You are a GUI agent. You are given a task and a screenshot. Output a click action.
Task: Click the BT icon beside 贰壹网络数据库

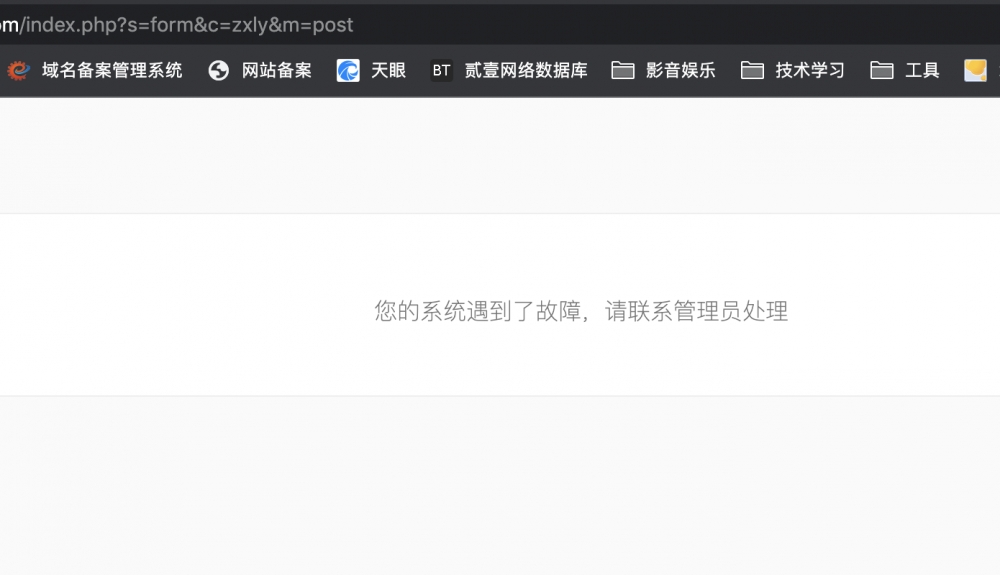tap(441, 70)
